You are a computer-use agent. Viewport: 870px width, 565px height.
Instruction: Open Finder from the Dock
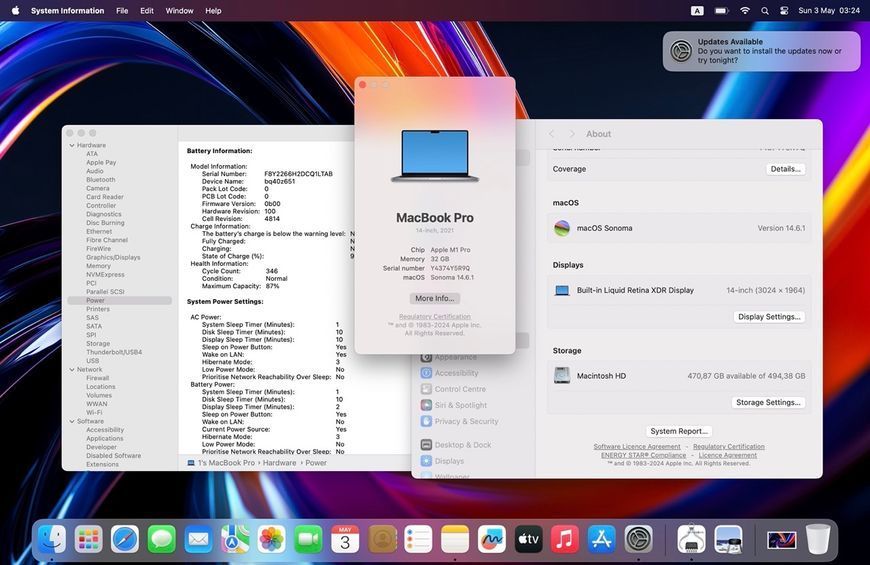click(x=52, y=539)
